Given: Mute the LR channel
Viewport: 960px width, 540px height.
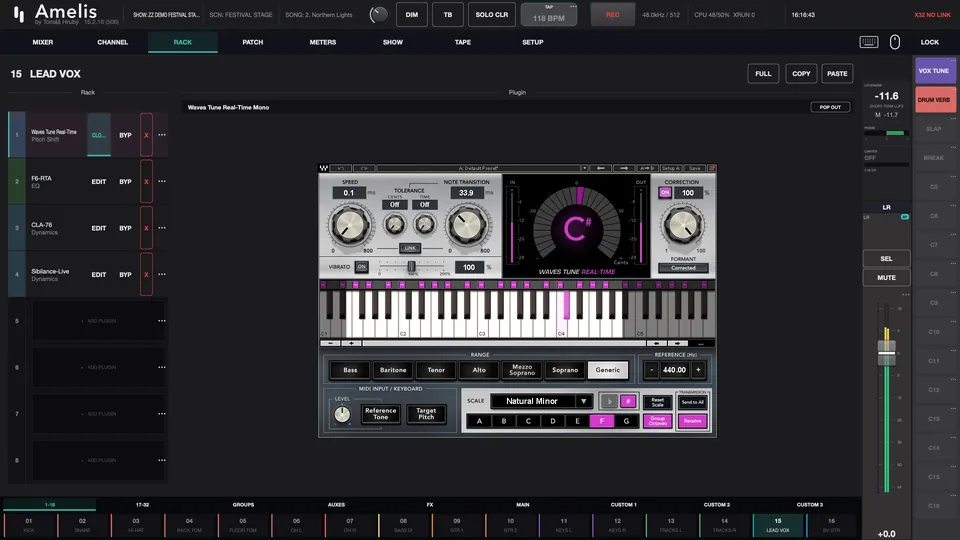Looking at the screenshot, I should click(x=886, y=277).
